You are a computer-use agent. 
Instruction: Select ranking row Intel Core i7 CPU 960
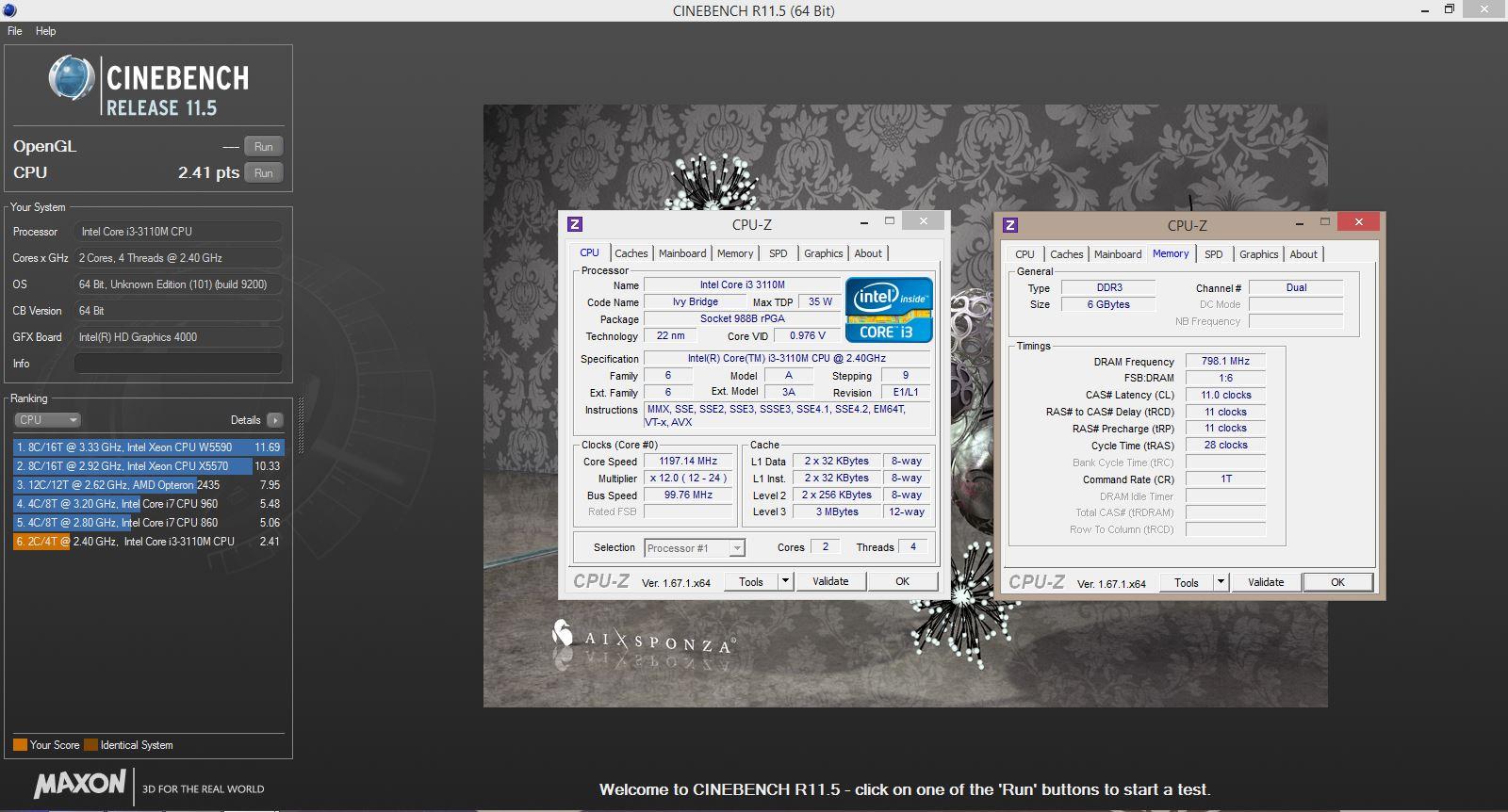[x=148, y=504]
